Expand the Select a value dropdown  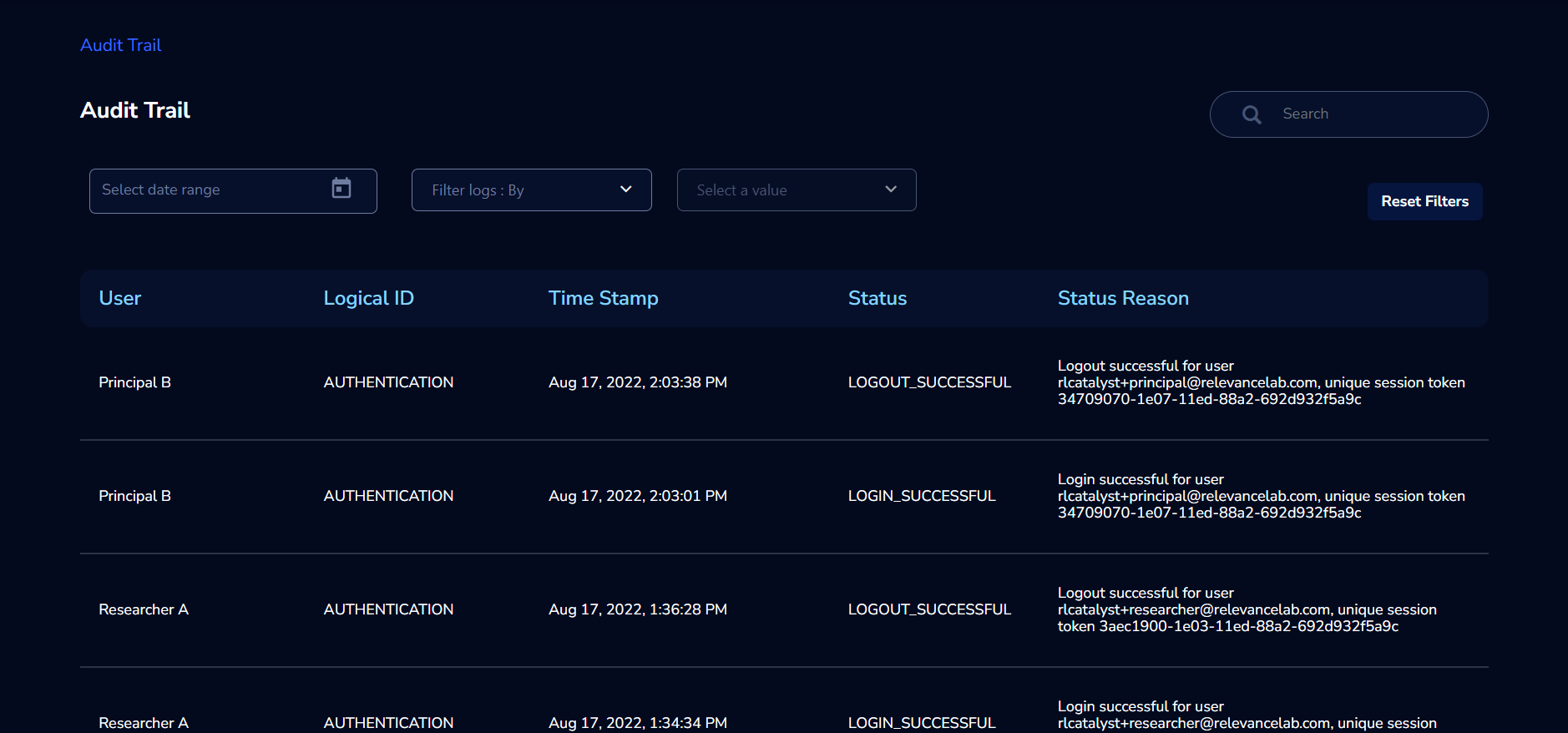pyautogui.click(x=797, y=190)
